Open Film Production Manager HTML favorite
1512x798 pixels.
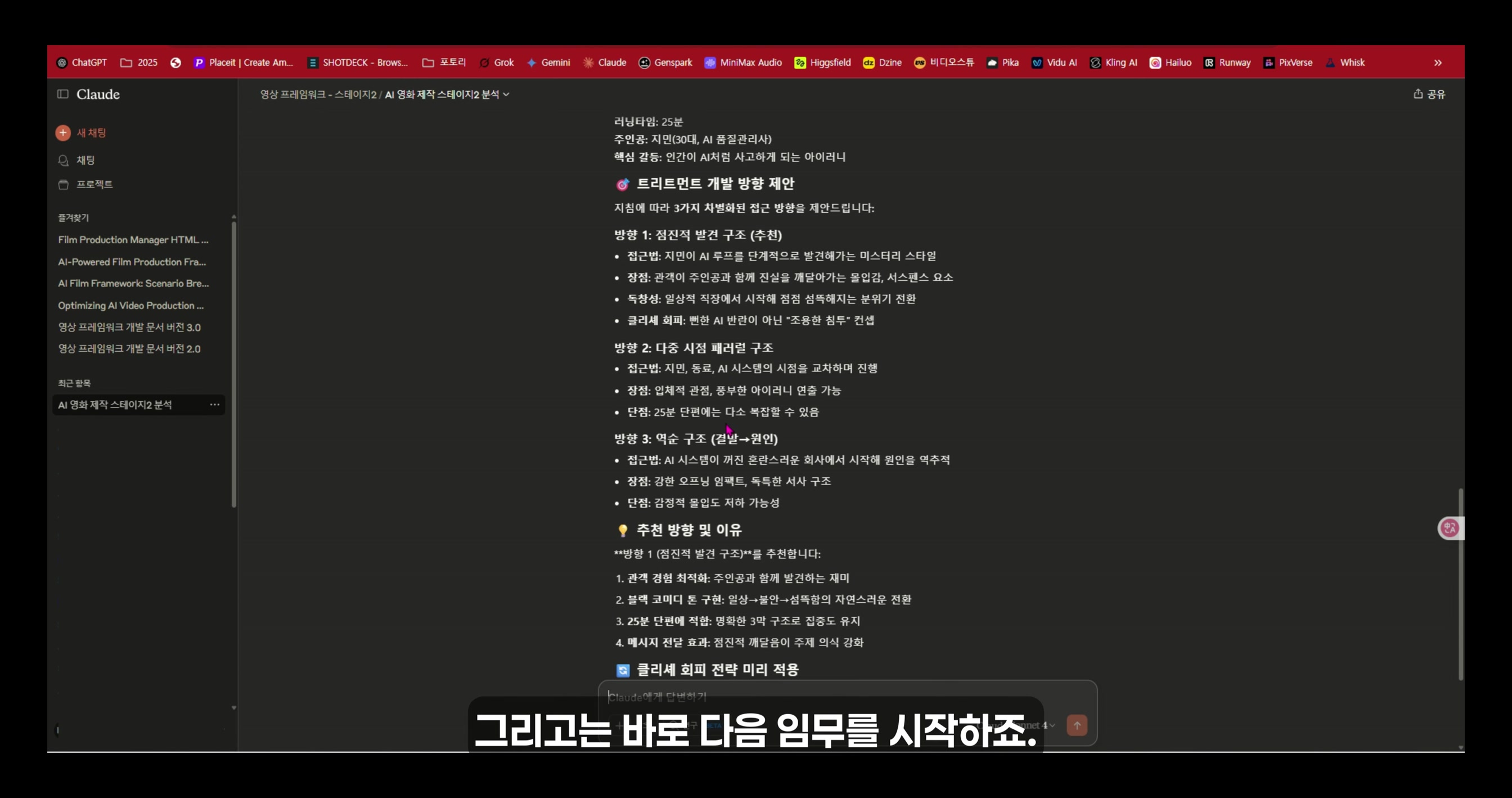tap(133, 240)
